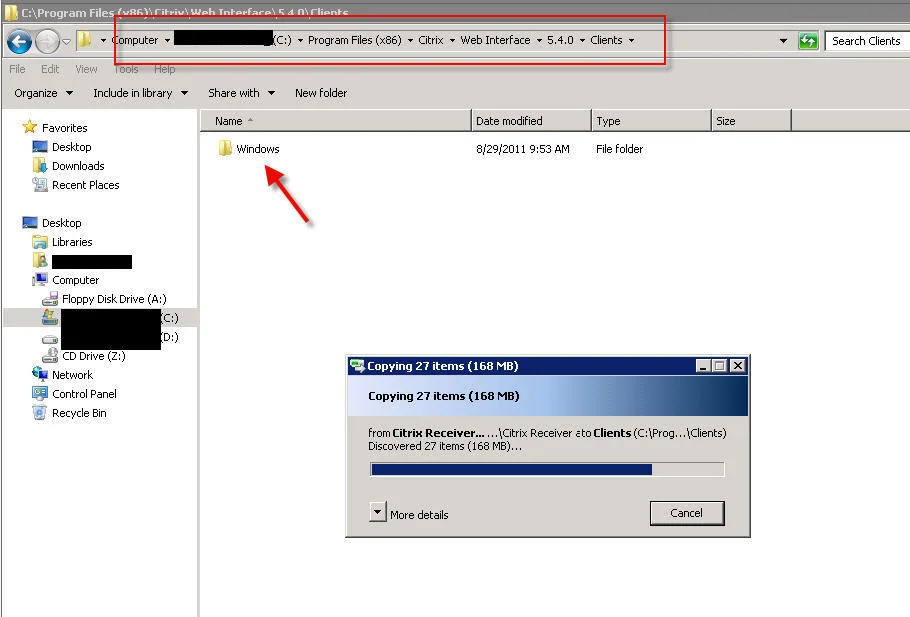Click the Computer icon in tree

point(39,279)
